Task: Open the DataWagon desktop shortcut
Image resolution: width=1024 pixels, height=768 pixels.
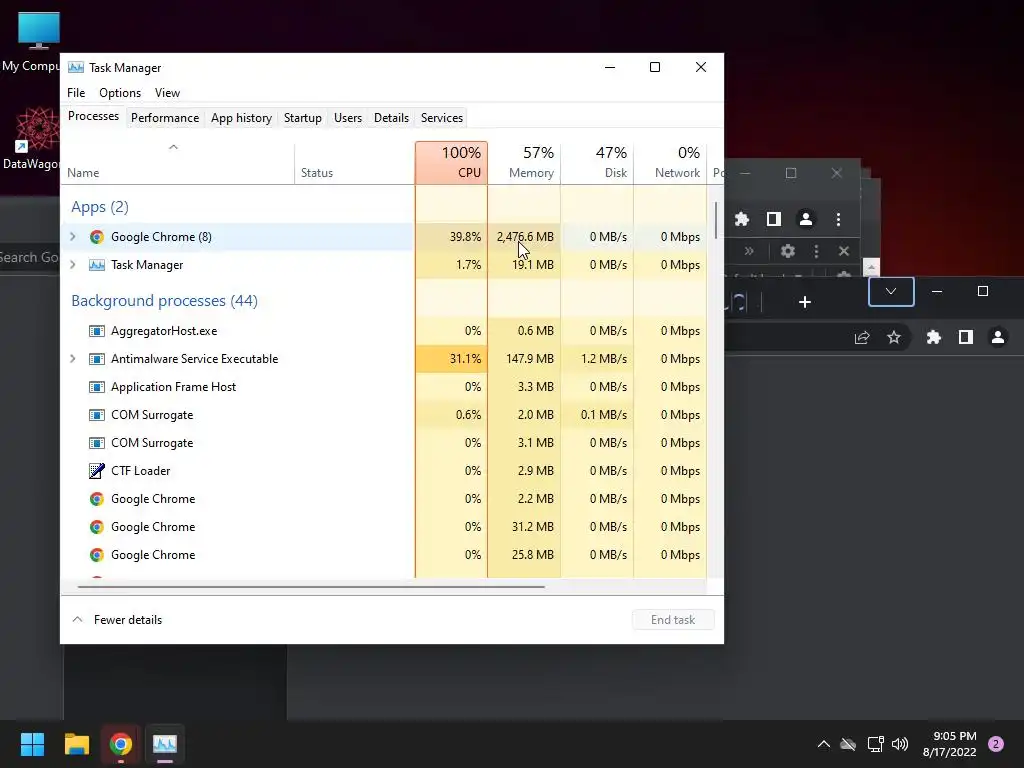Action: [x=37, y=139]
